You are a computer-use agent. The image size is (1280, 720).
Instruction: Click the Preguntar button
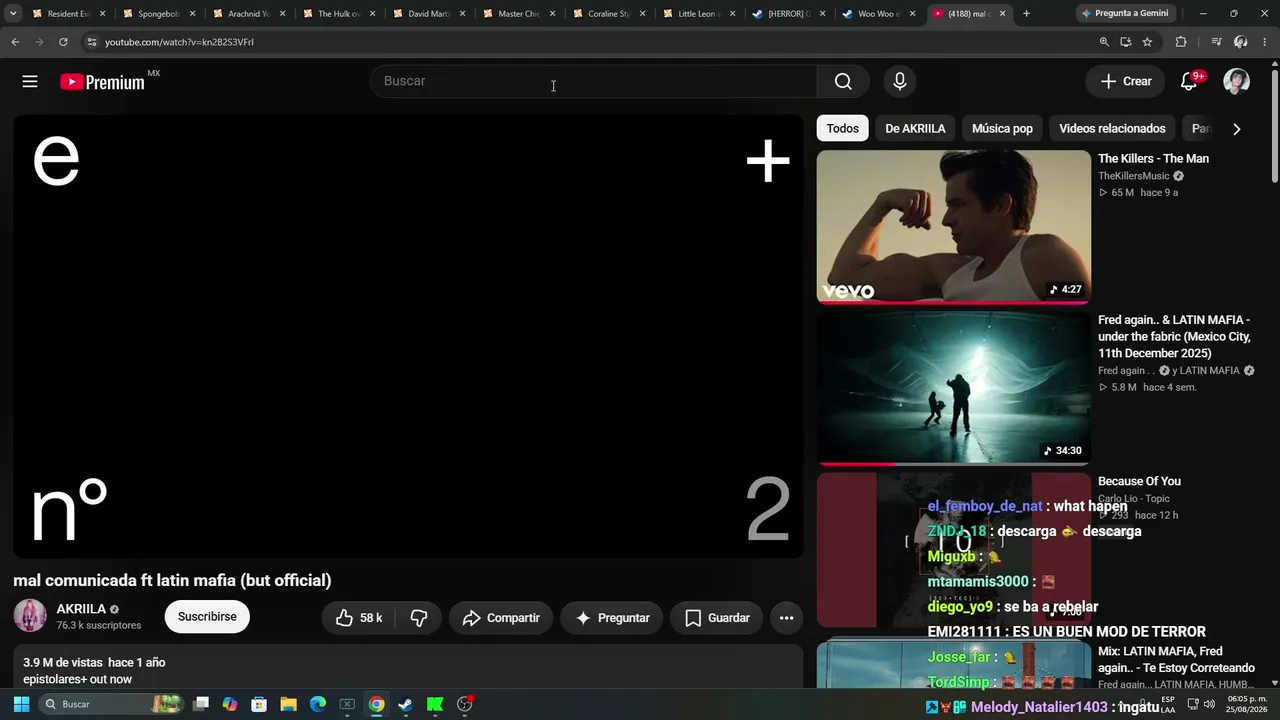coord(612,618)
